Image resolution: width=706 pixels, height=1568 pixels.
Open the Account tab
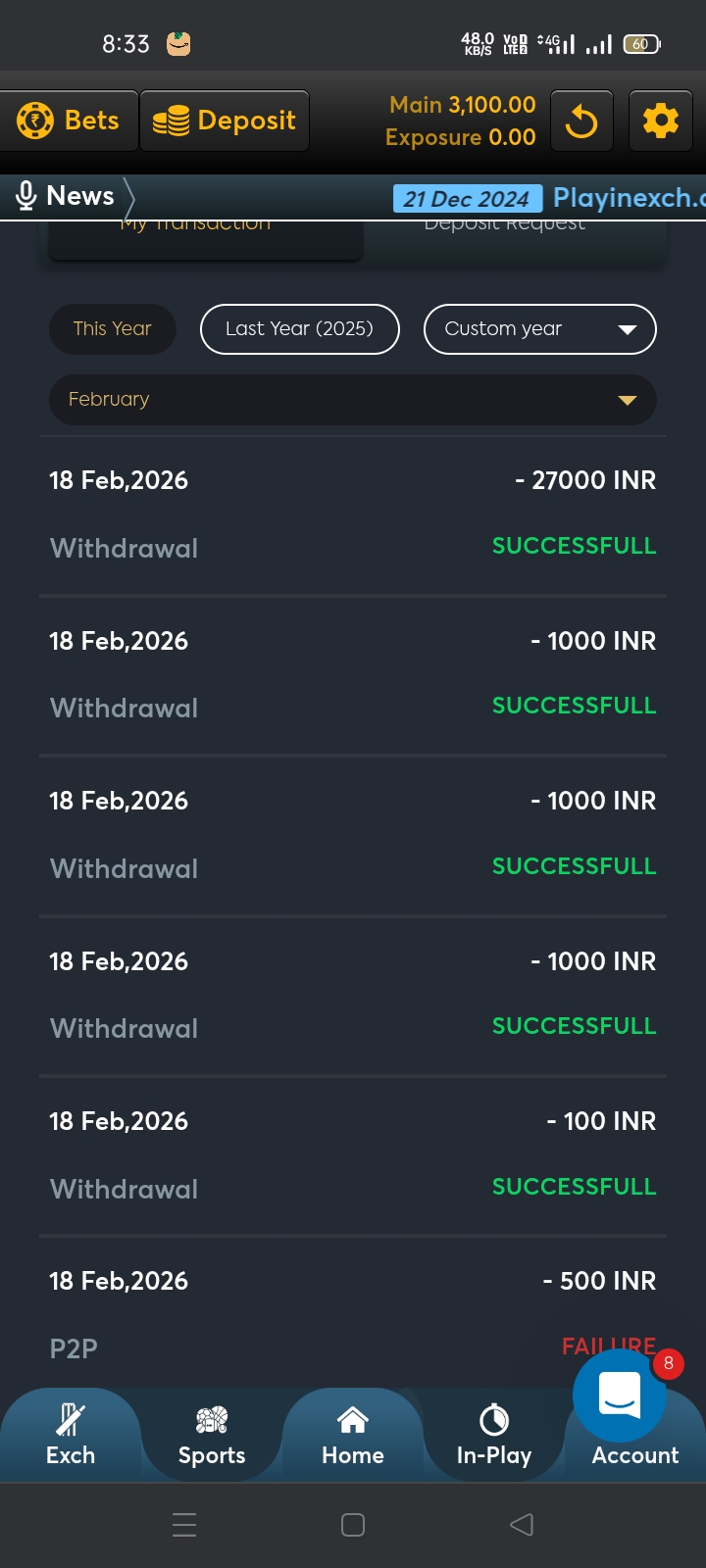[x=635, y=1456]
